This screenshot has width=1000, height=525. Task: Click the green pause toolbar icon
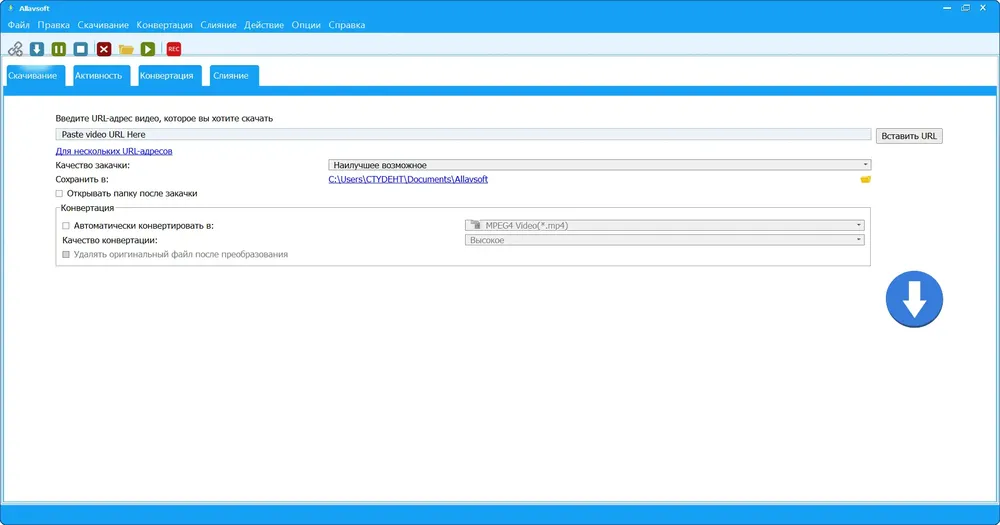(59, 49)
